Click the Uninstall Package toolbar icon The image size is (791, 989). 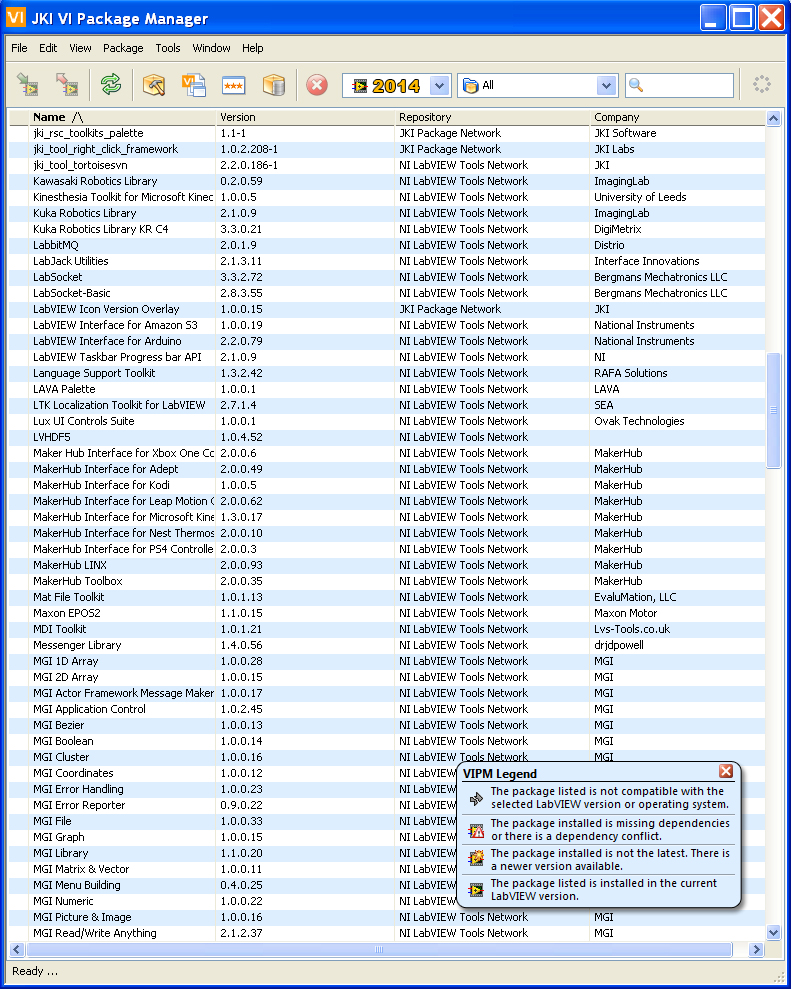(67, 86)
